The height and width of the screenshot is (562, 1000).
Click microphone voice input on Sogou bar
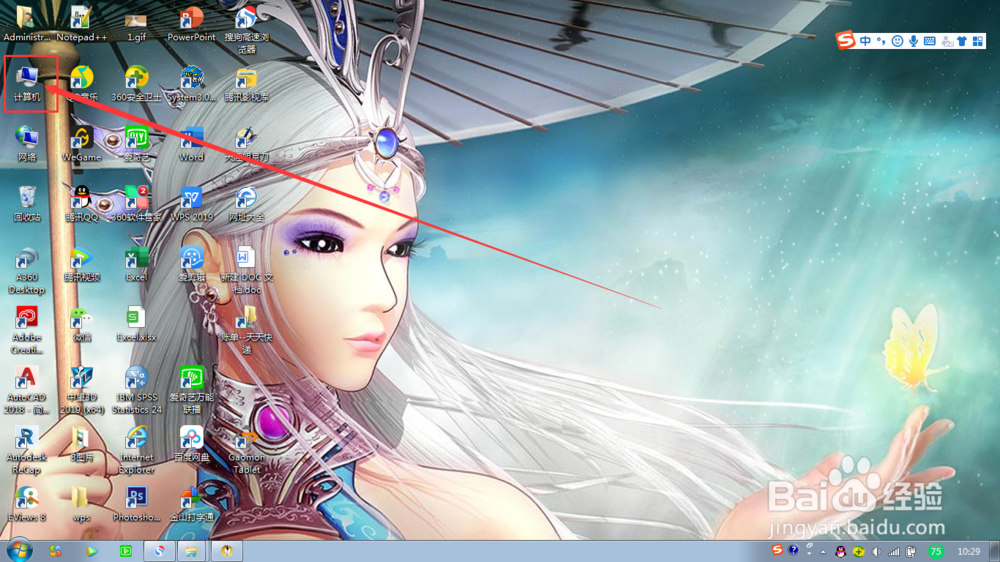coord(913,41)
